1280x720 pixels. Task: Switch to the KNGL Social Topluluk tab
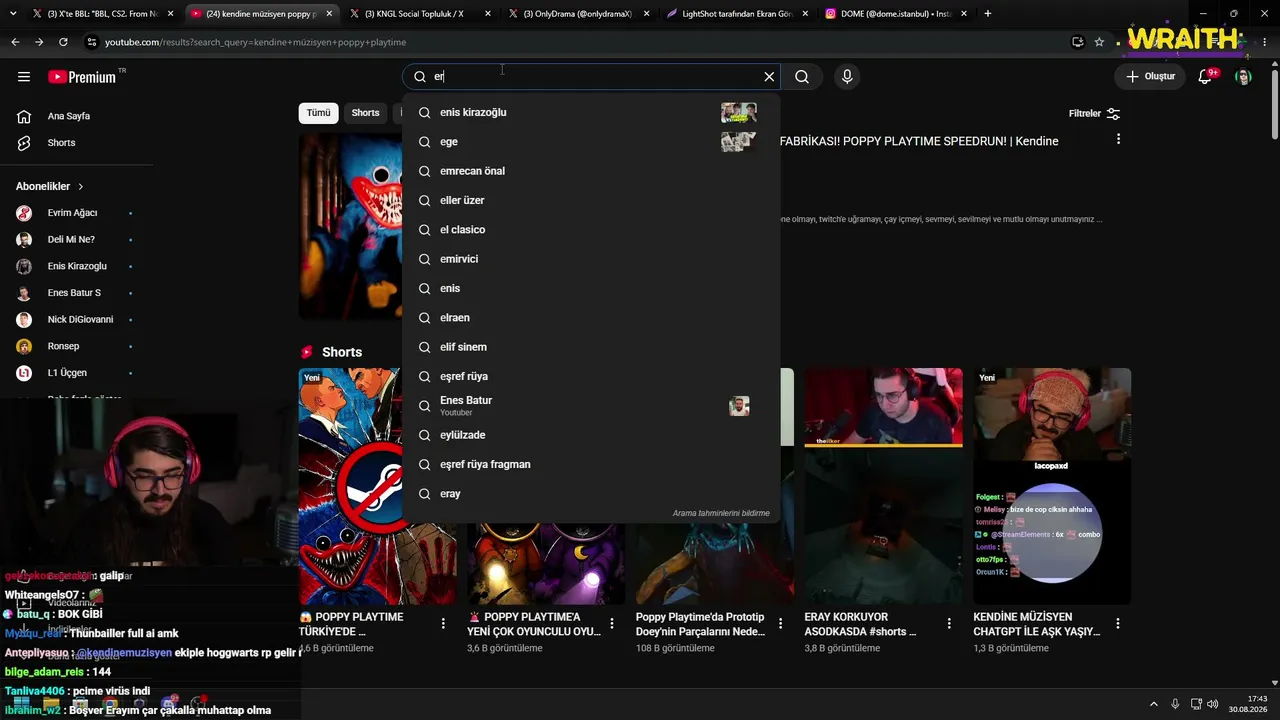[420, 14]
